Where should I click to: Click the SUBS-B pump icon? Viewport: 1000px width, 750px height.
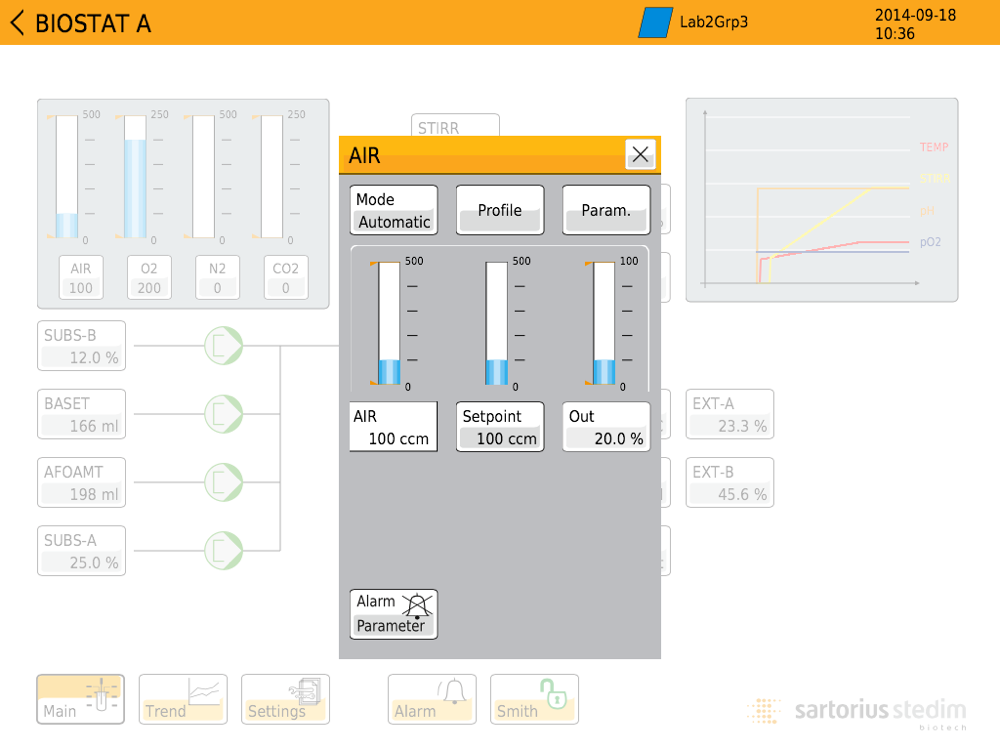coord(223,345)
